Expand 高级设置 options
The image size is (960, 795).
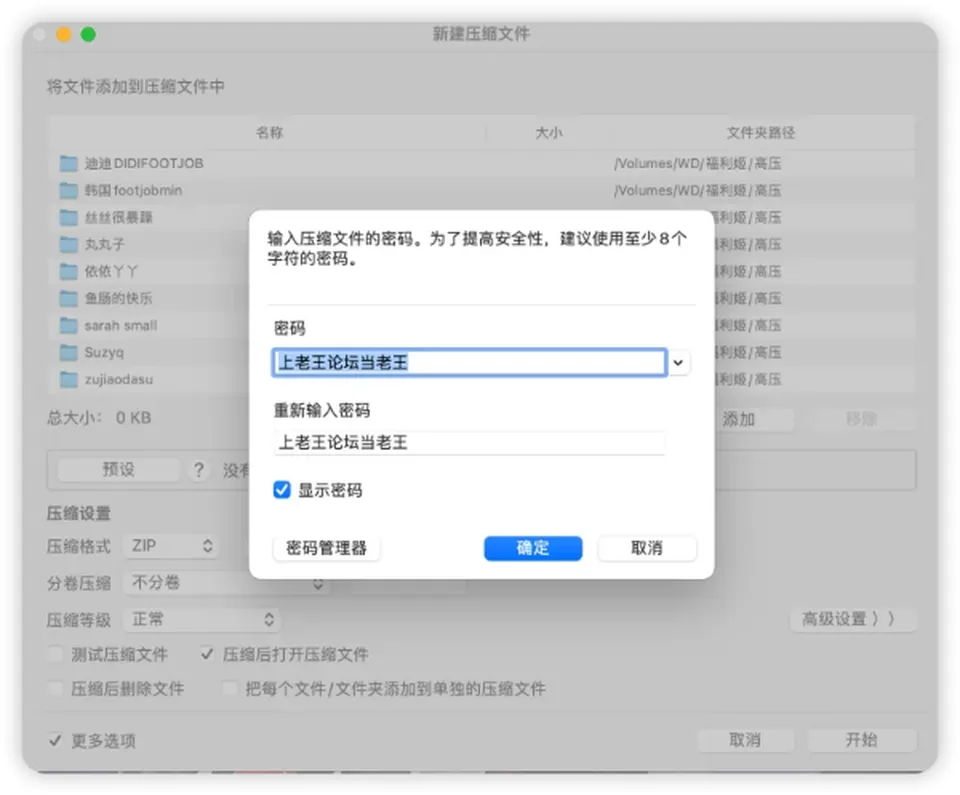pos(852,619)
